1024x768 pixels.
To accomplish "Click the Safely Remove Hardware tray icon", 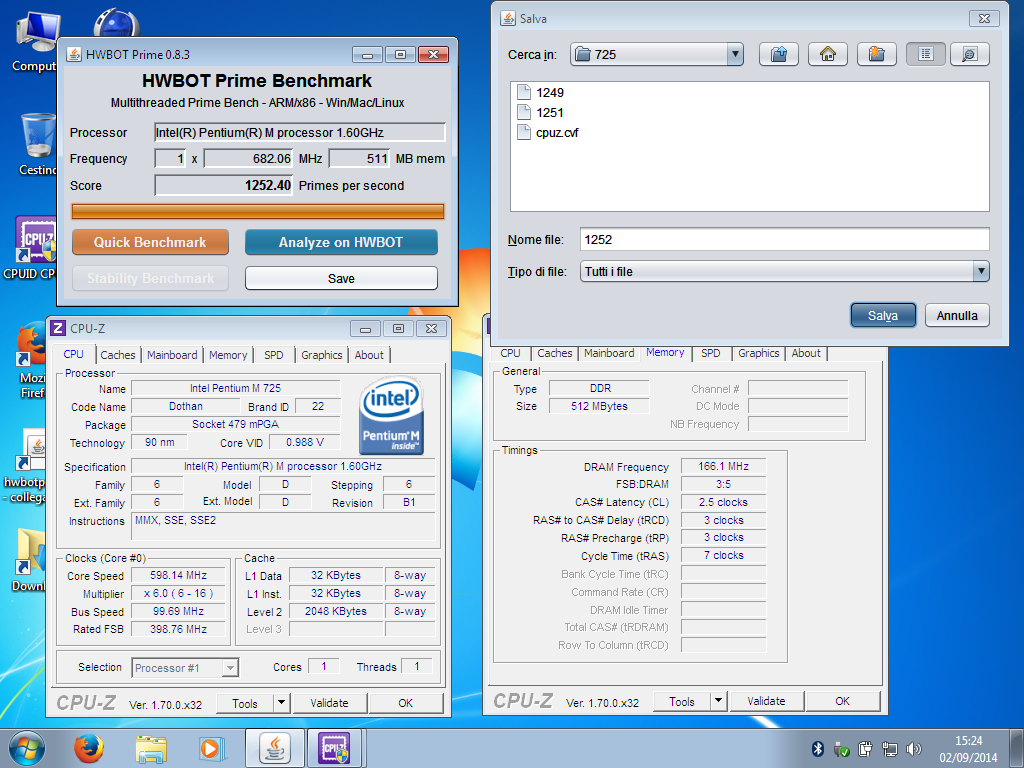I will click(841, 748).
